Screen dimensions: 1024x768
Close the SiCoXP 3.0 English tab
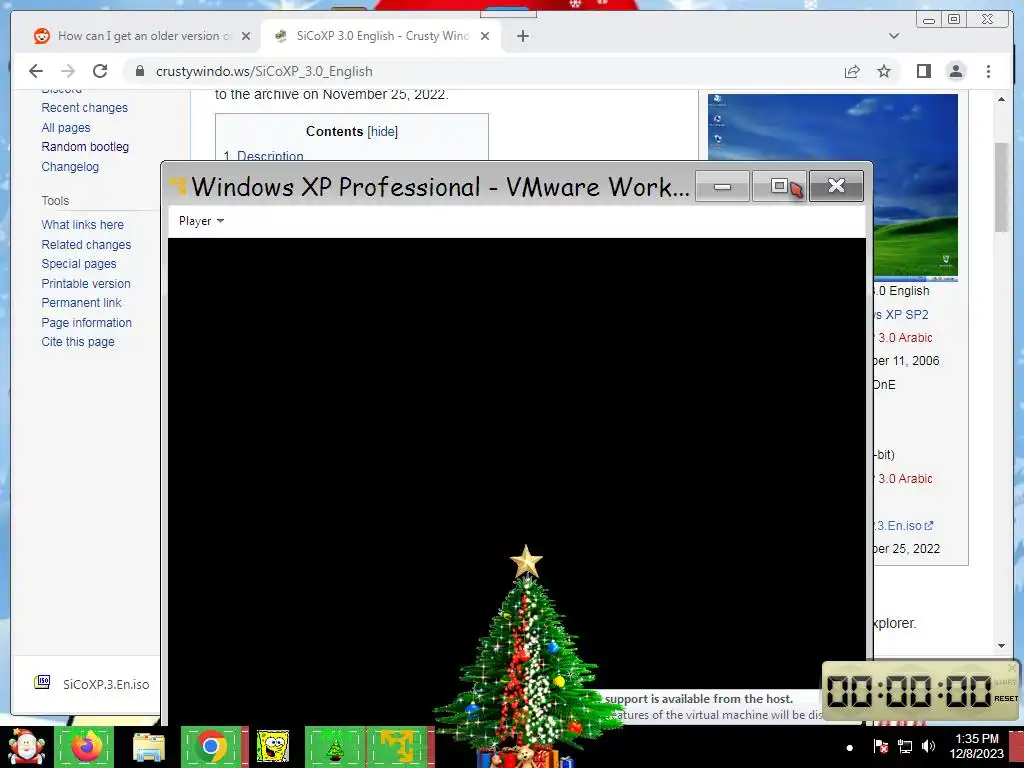[485, 36]
